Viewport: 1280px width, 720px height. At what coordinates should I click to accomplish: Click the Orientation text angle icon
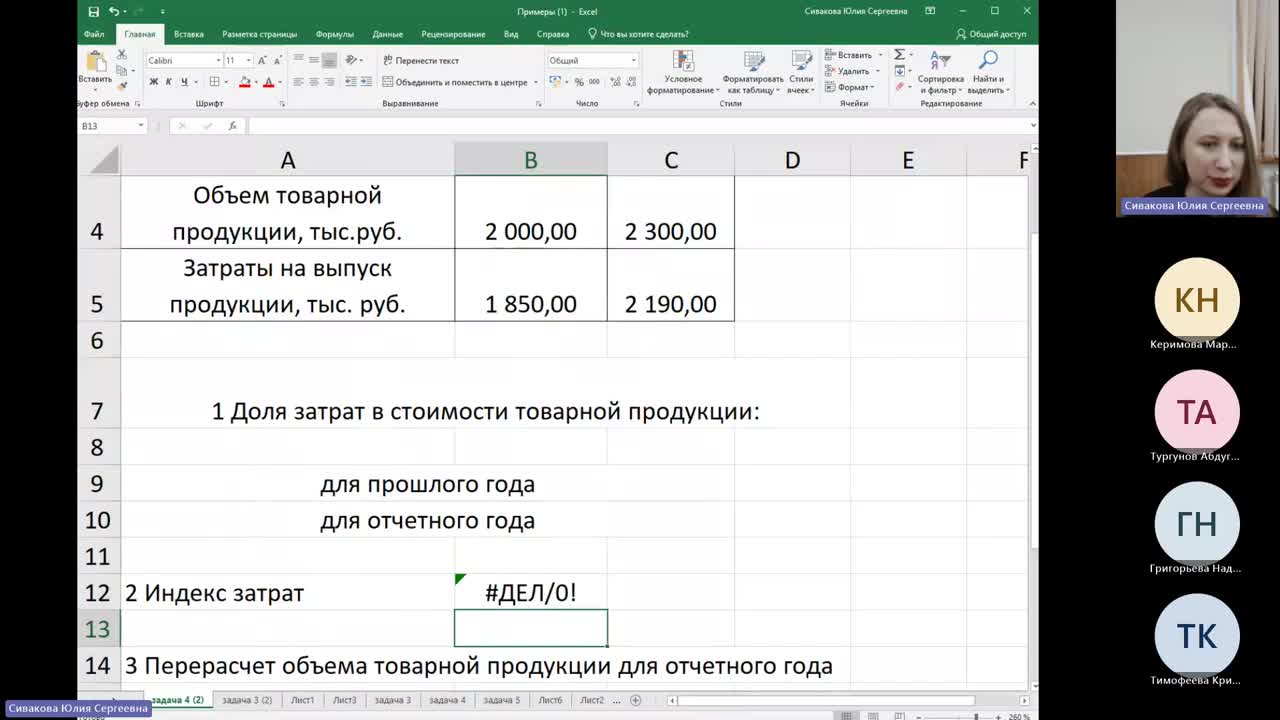coord(352,60)
